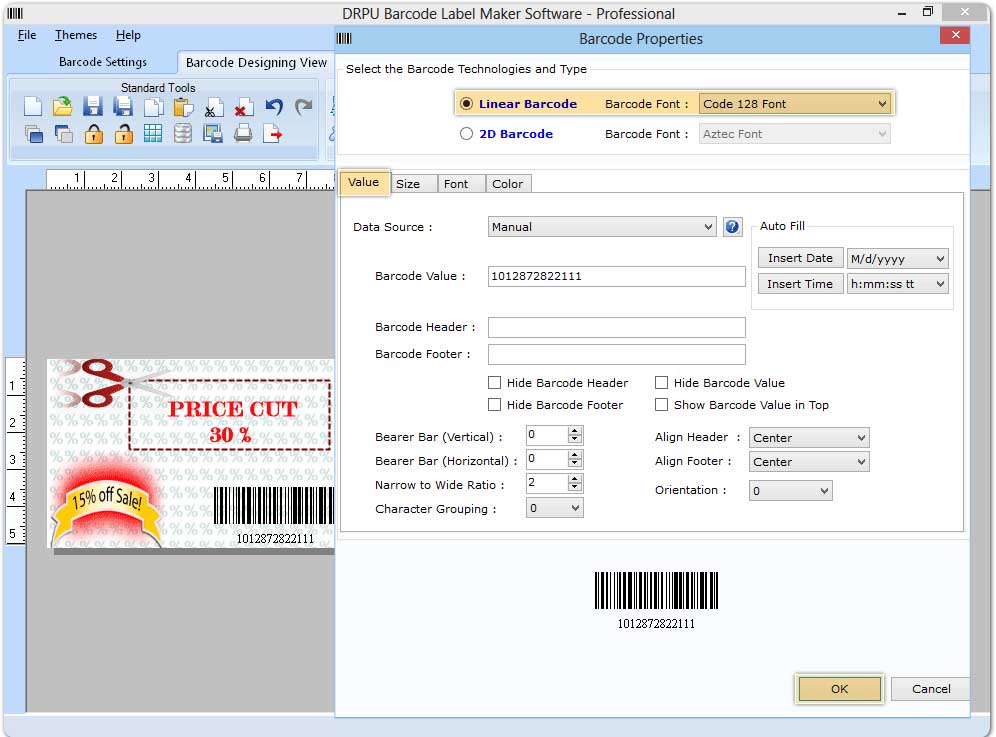Check Show Barcode Value in Top
Image resolution: width=996 pixels, height=737 pixels.
click(x=662, y=405)
